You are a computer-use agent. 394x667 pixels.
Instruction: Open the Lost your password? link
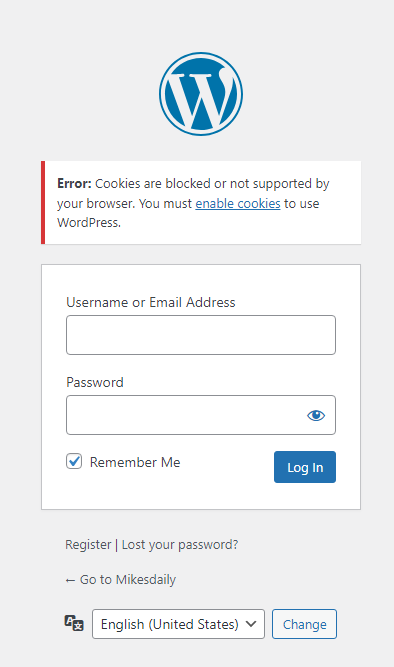tap(180, 544)
